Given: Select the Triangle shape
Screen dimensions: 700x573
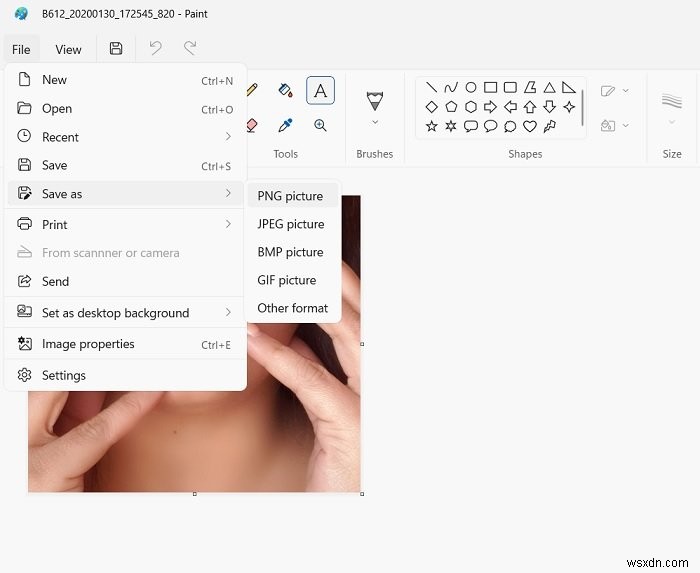Looking at the screenshot, I should pos(549,87).
